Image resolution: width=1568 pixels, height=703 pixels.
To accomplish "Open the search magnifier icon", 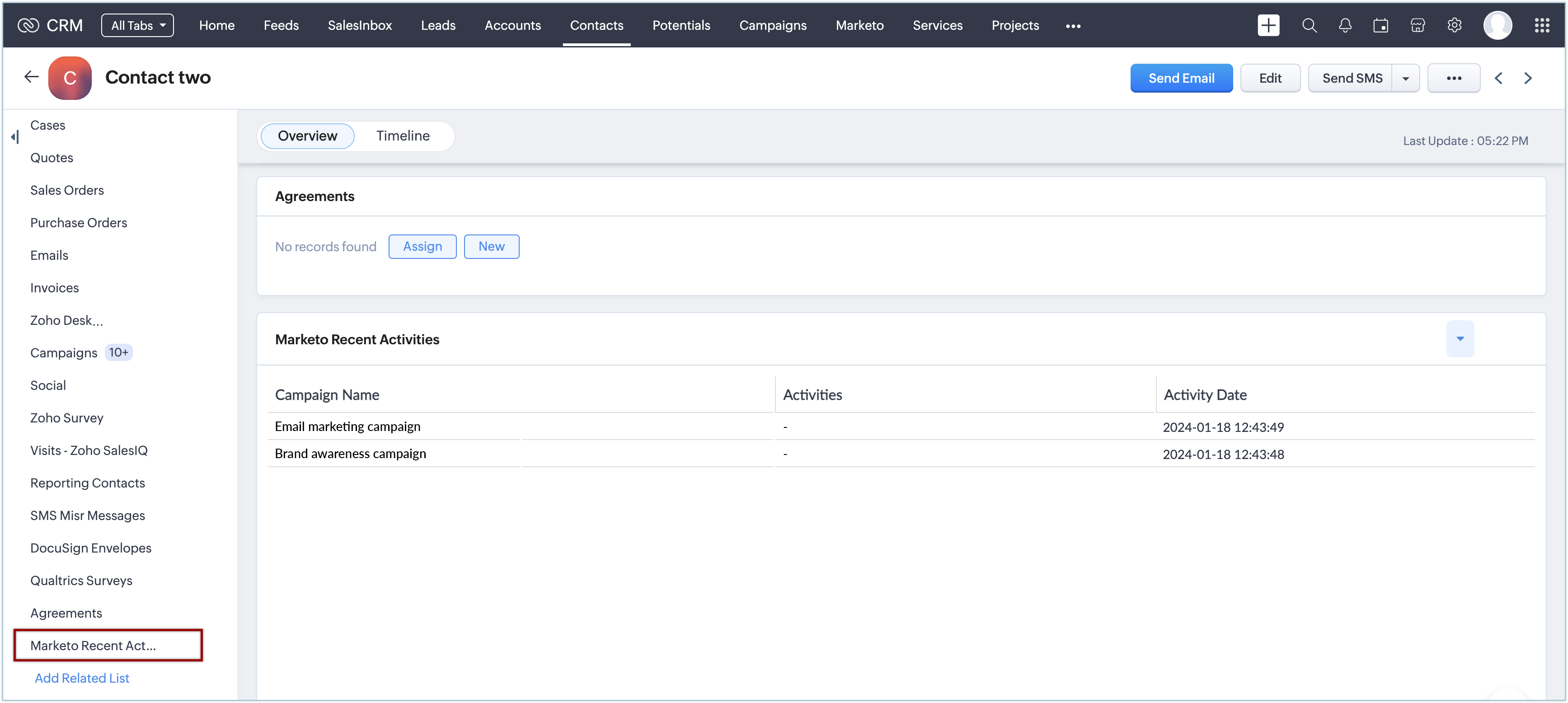I will pos(1310,26).
